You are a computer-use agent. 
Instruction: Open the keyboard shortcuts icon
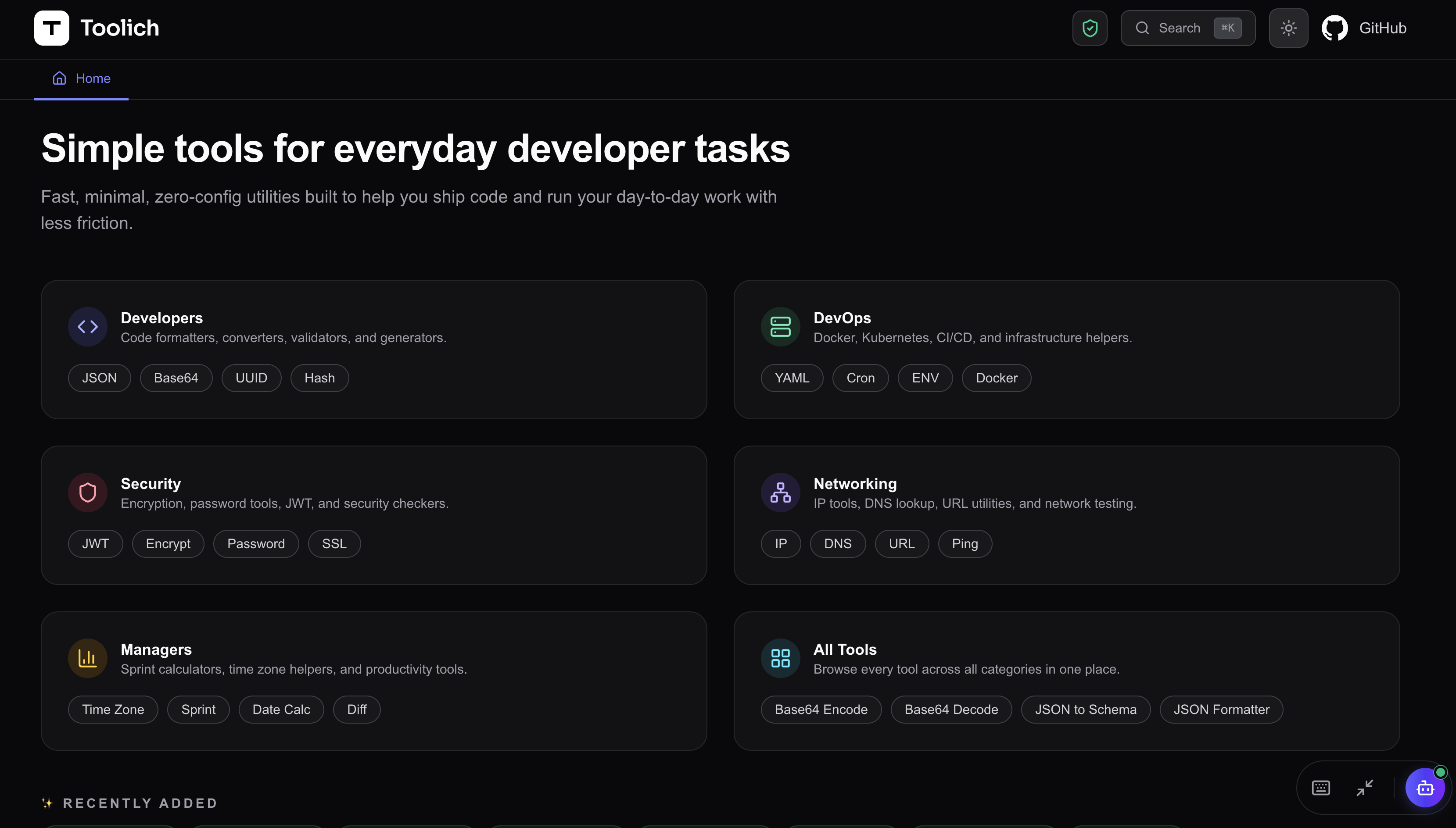point(1320,788)
